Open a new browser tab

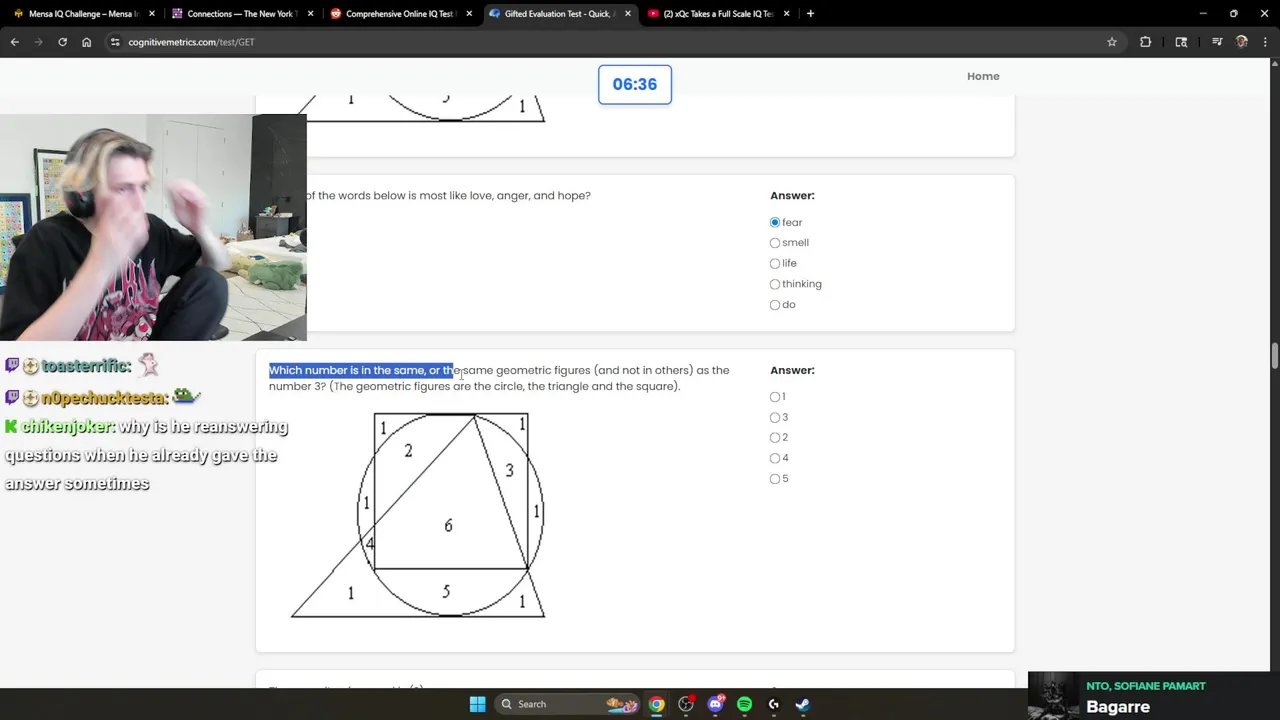[x=810, y=14]
